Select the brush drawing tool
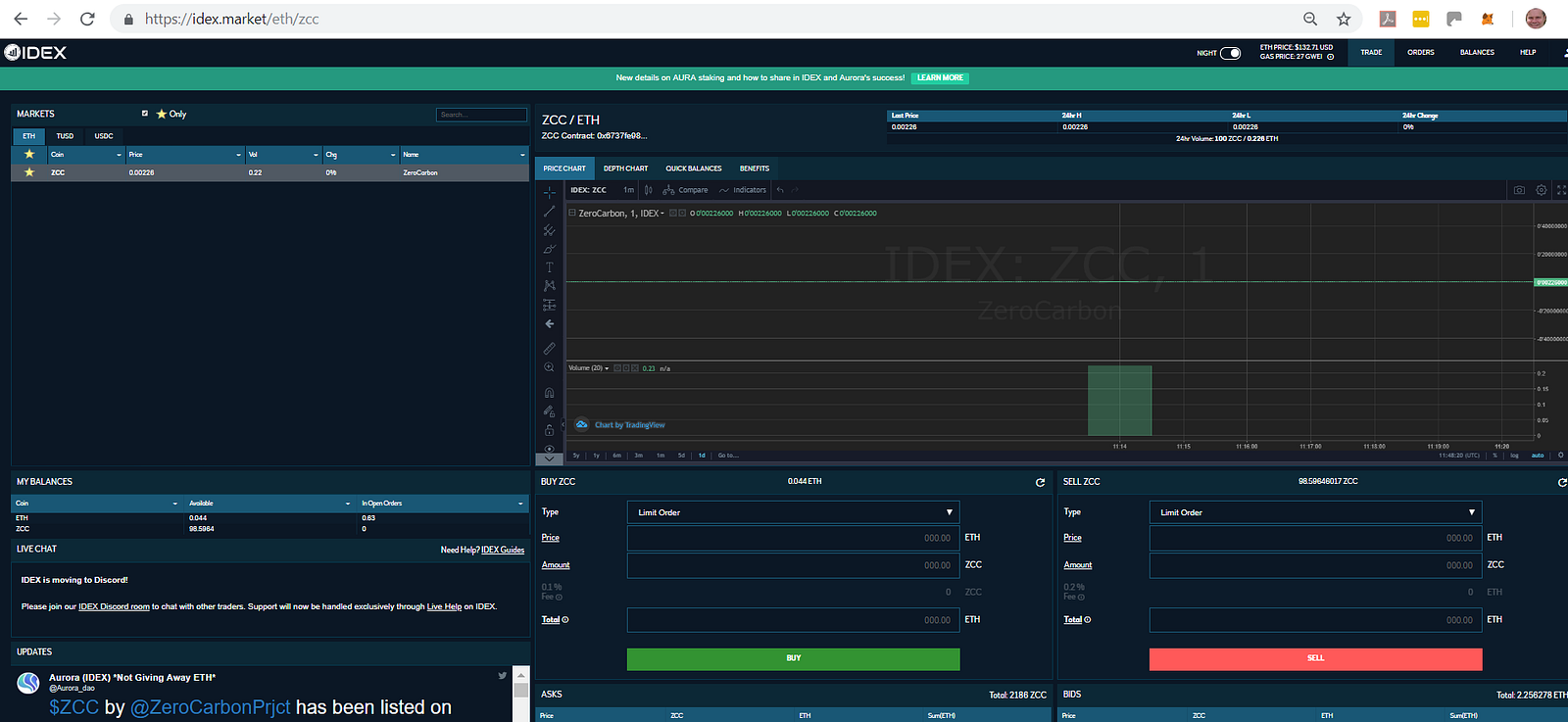1568x722 pixels. coord(549,249)
